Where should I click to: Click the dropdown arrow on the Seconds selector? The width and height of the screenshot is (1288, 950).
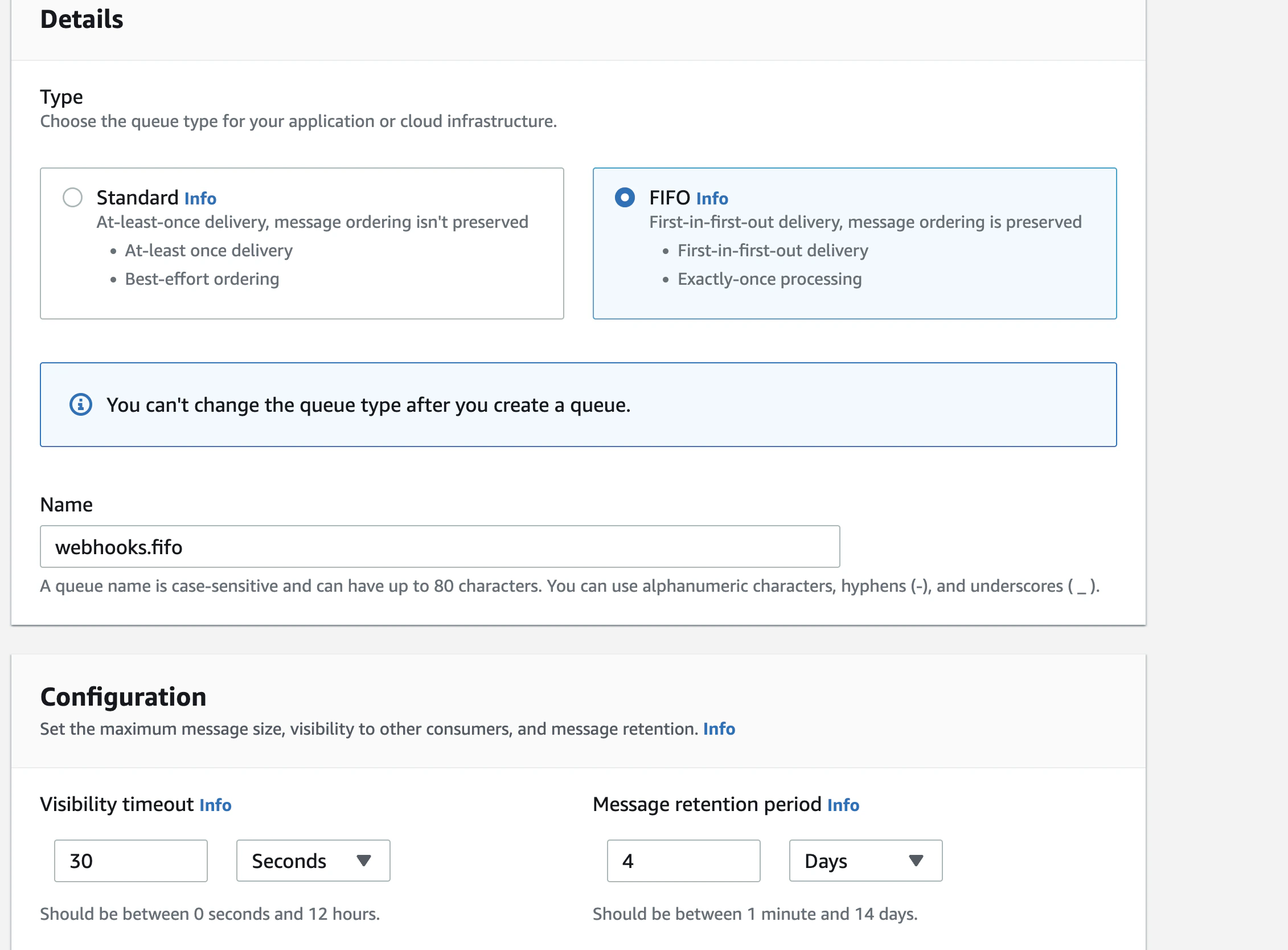[364, 860]
